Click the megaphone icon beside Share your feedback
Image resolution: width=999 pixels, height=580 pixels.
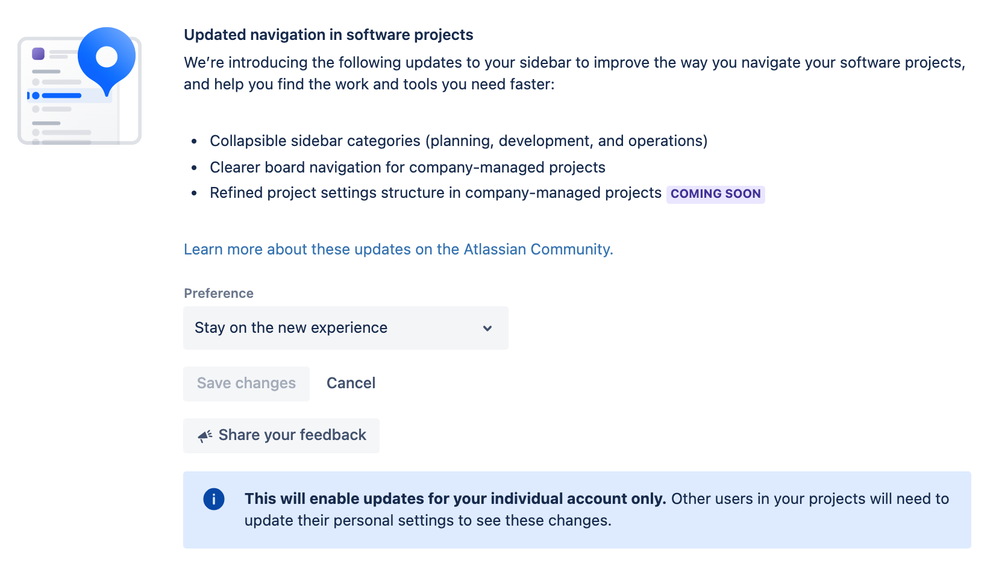pos(205,436)
